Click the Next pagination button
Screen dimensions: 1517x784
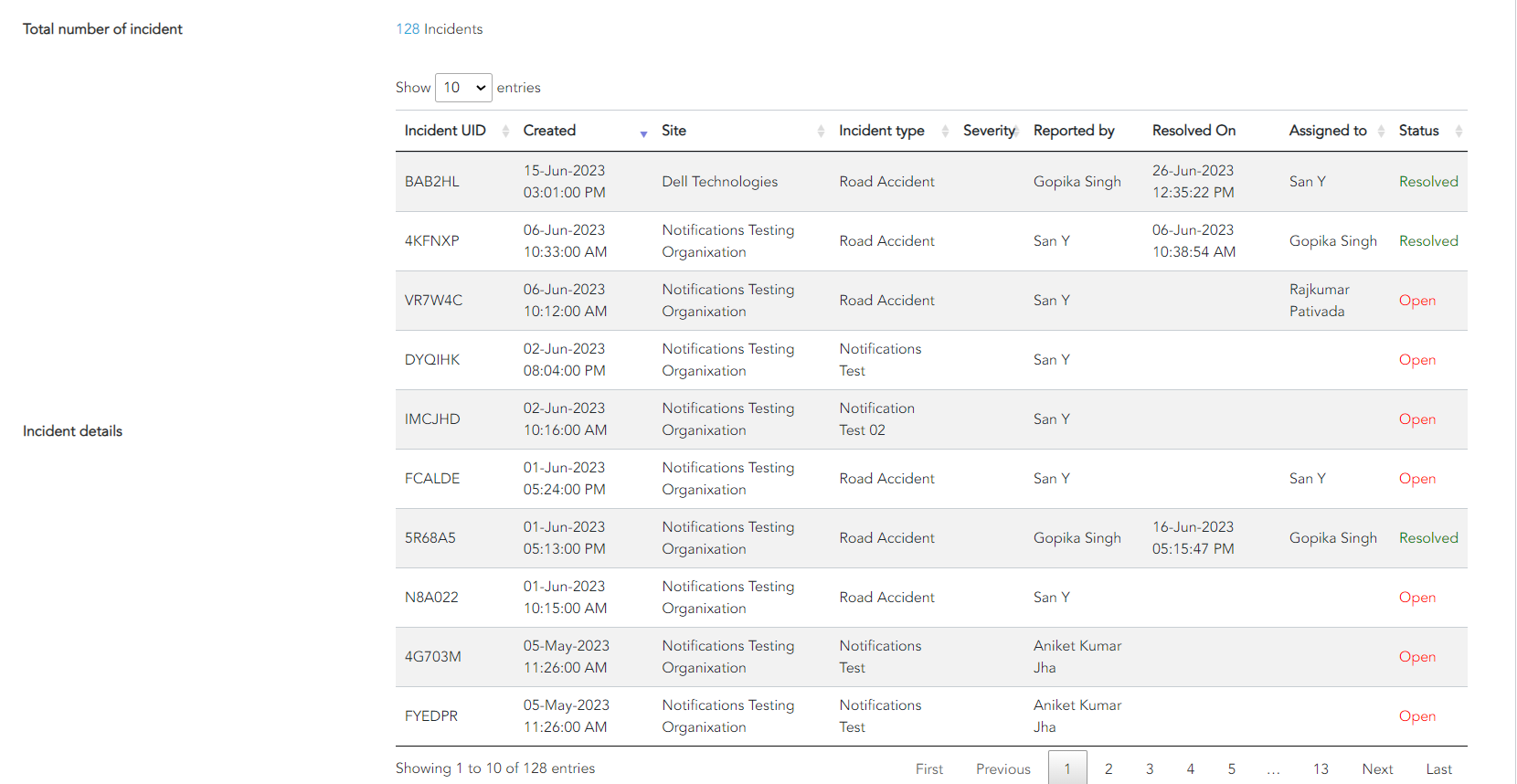[1377, 768]
